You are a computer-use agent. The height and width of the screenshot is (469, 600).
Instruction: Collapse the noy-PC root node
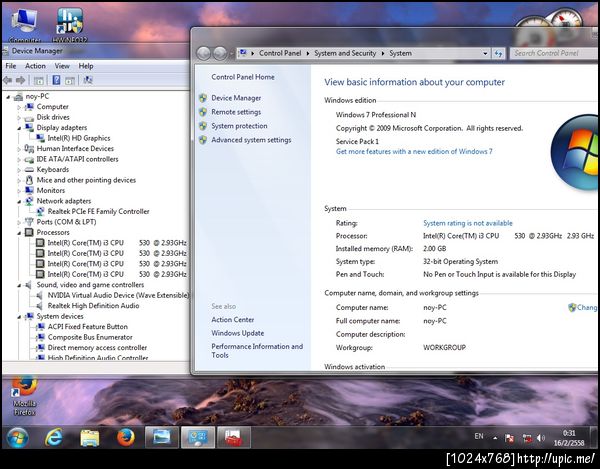[8, 97]
